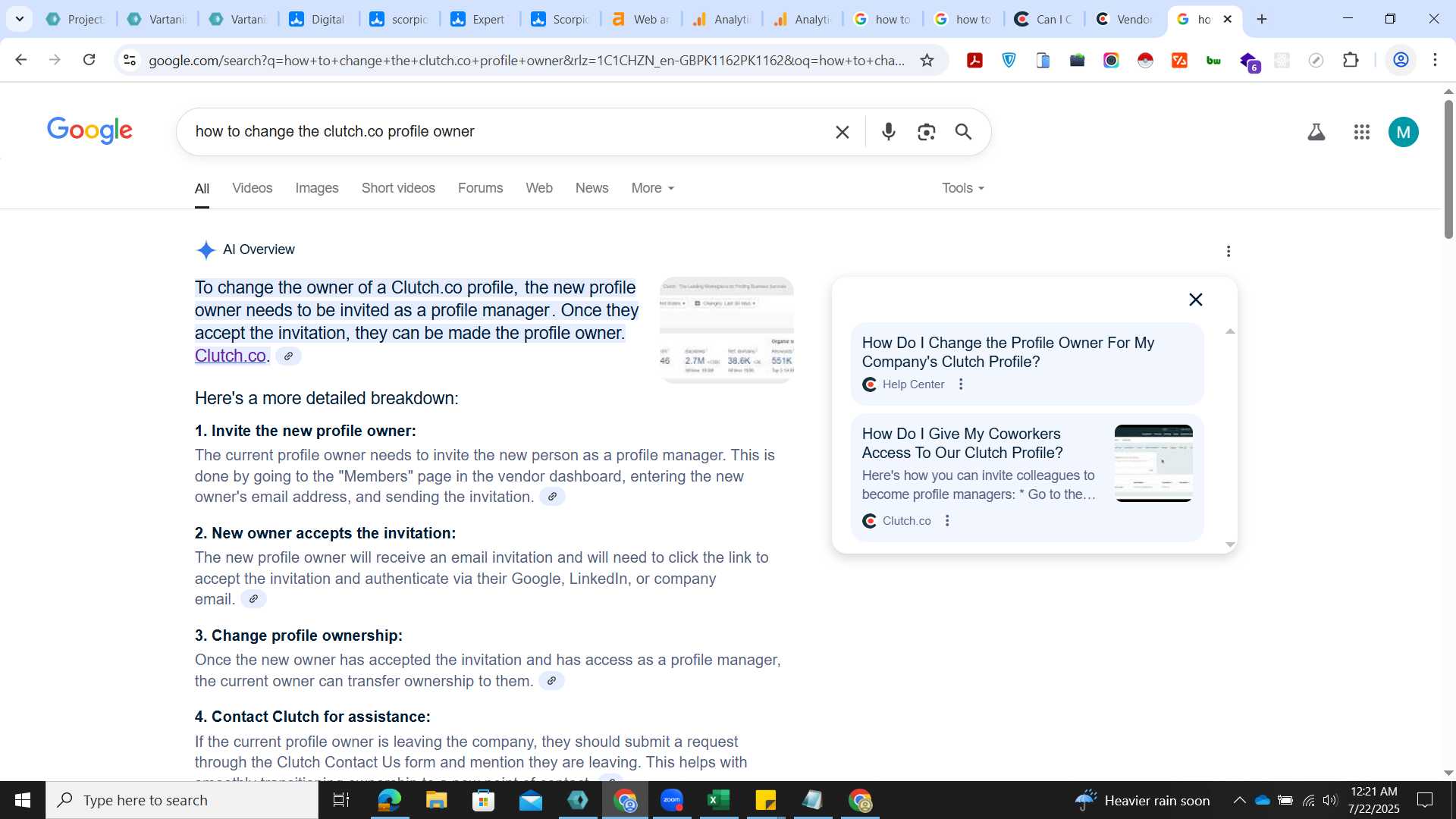View site information icon in address bar

click(130, 60)
